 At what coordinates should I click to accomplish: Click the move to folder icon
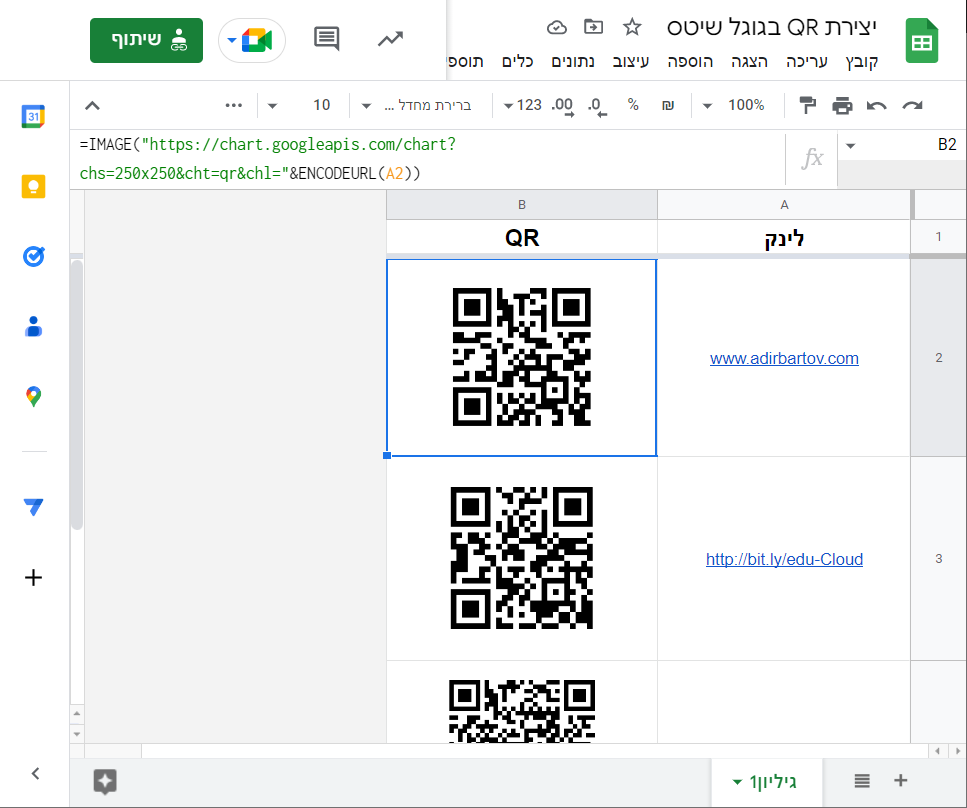[x=593, y=27]
